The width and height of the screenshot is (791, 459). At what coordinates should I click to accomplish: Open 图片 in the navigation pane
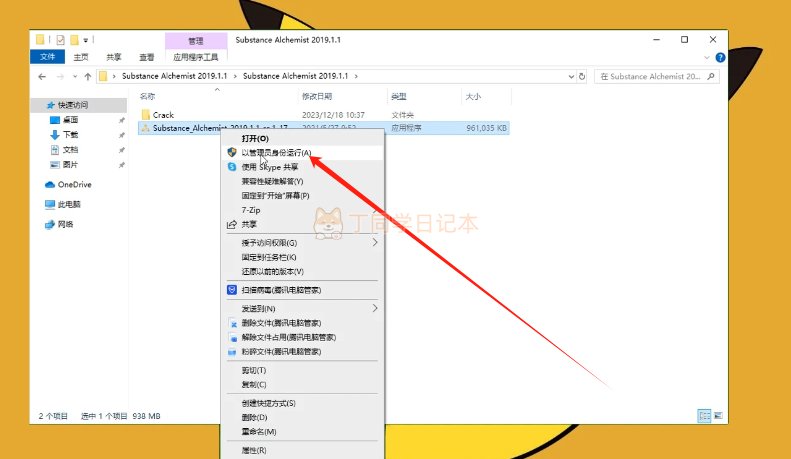click(70, 165)
